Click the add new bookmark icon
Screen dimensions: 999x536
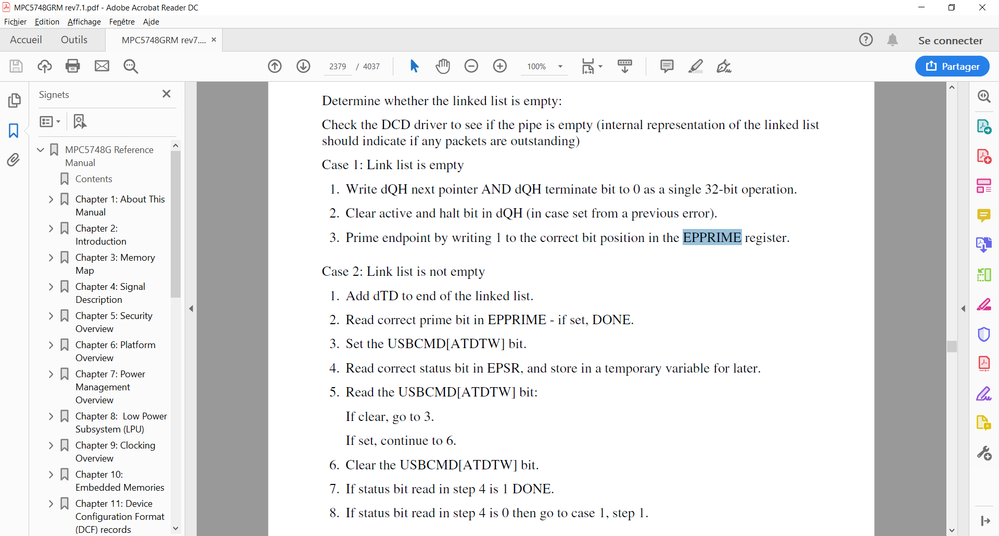pyautogui.click(x=80, y=121)
